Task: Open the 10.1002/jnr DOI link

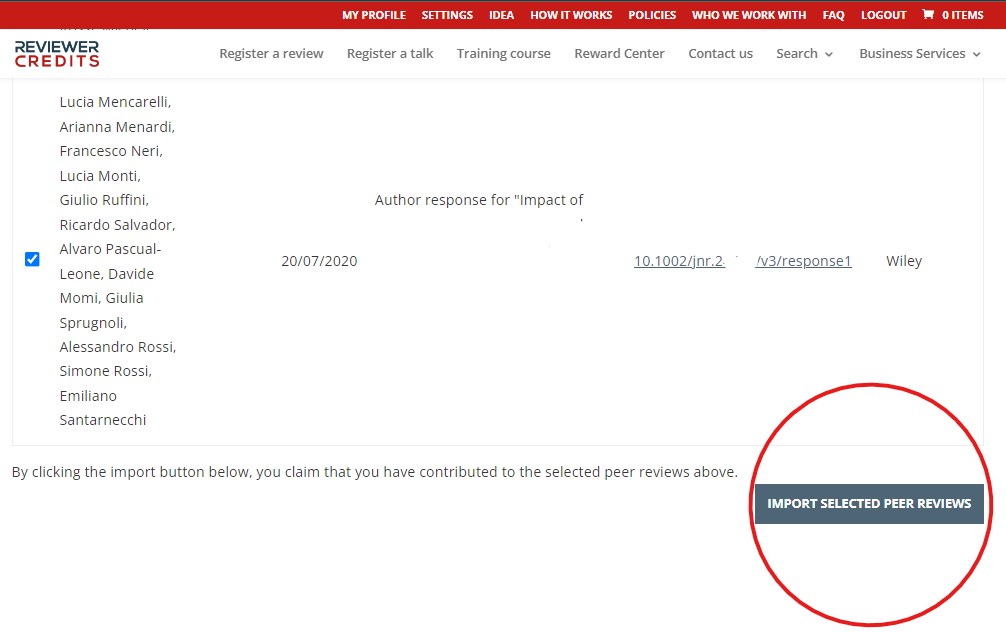Action: tap(679, 262)
